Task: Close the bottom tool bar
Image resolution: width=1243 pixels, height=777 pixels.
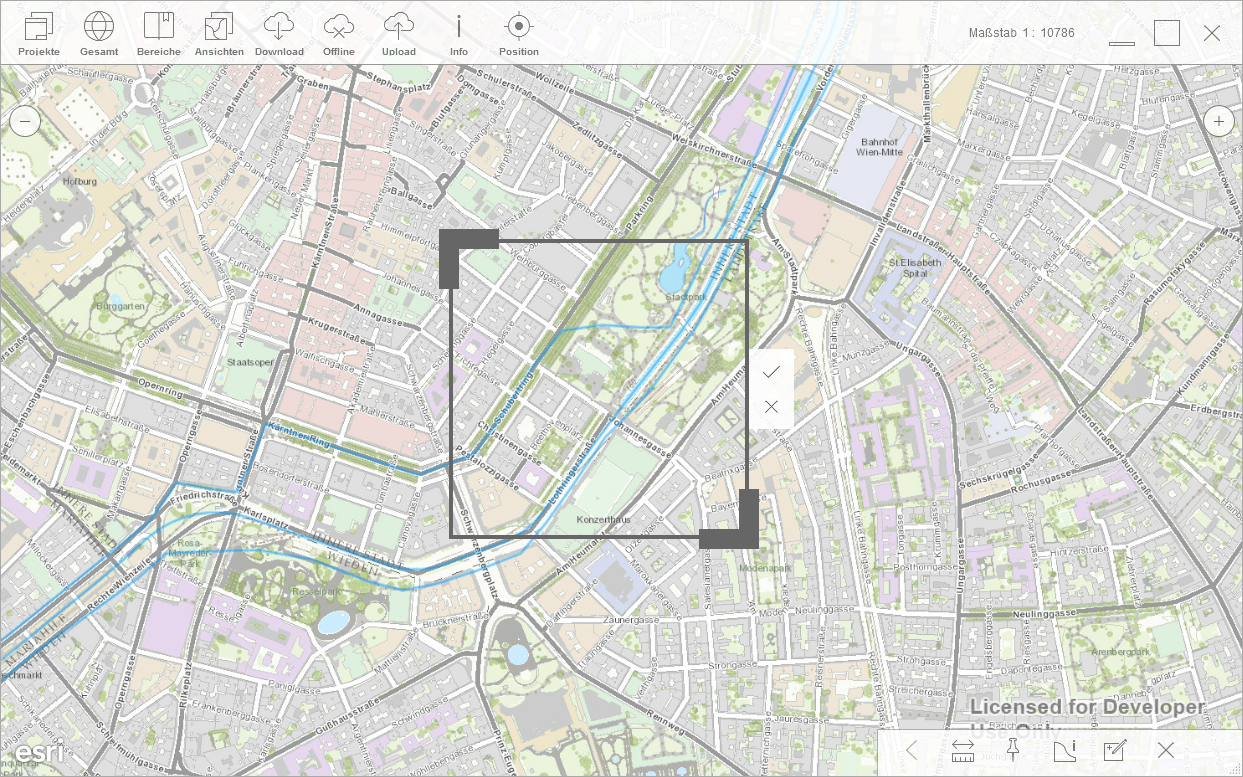Action: 1166,750
